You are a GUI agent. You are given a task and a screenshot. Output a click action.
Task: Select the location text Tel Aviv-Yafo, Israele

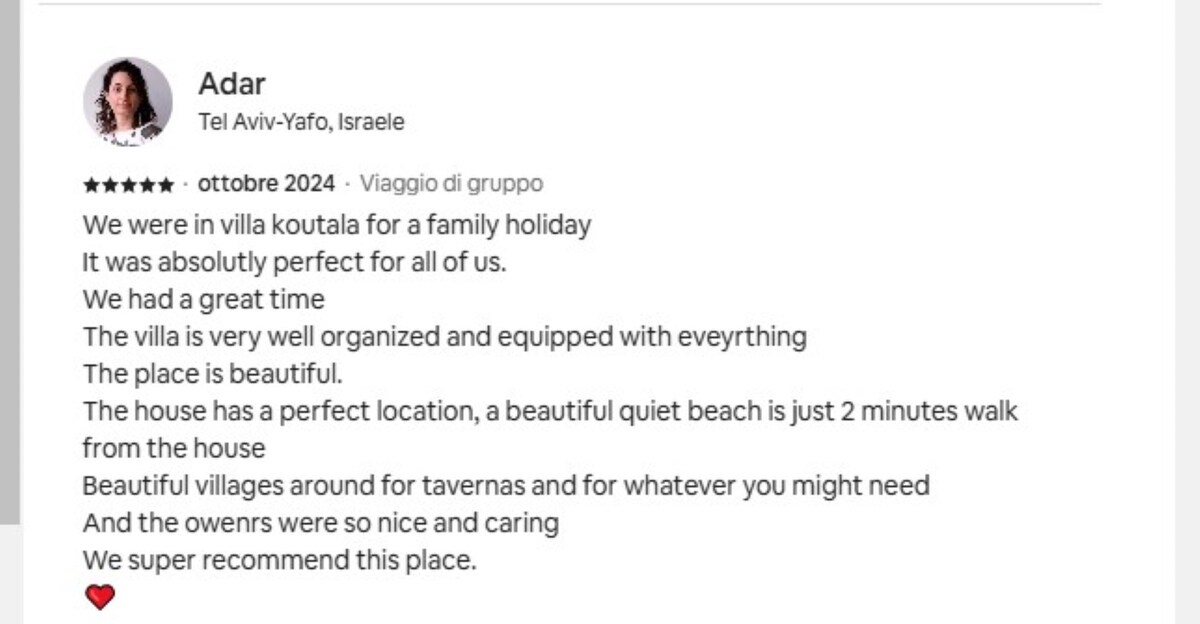click(301, 122)
